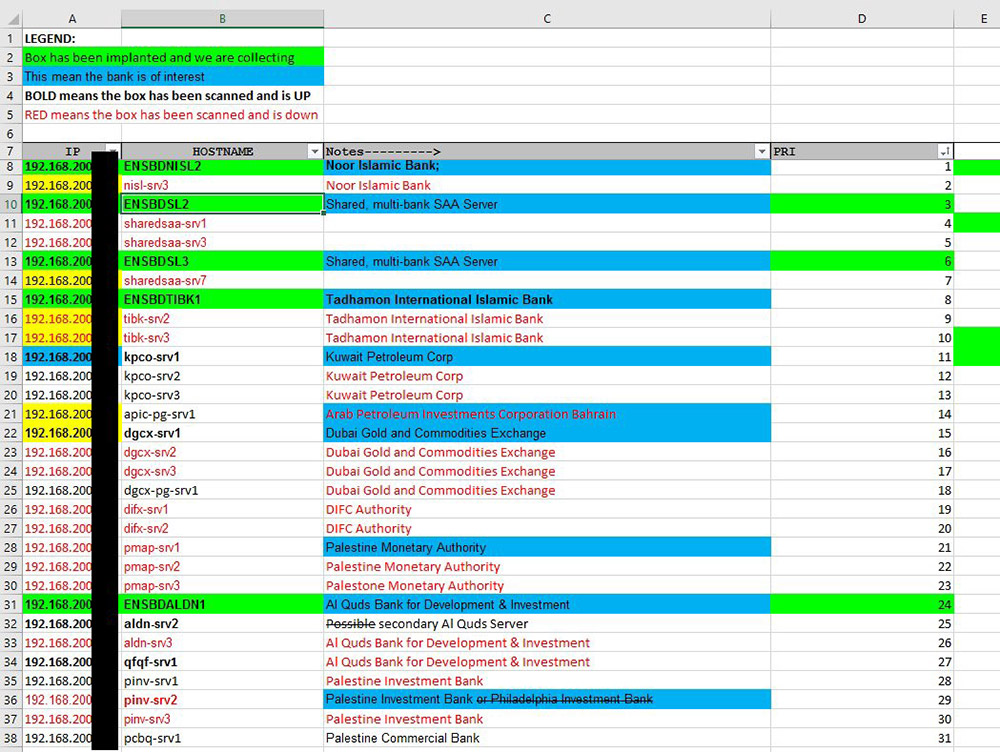
Task: Open the Notes column filter dropdown
Action: tap(761, 151)
